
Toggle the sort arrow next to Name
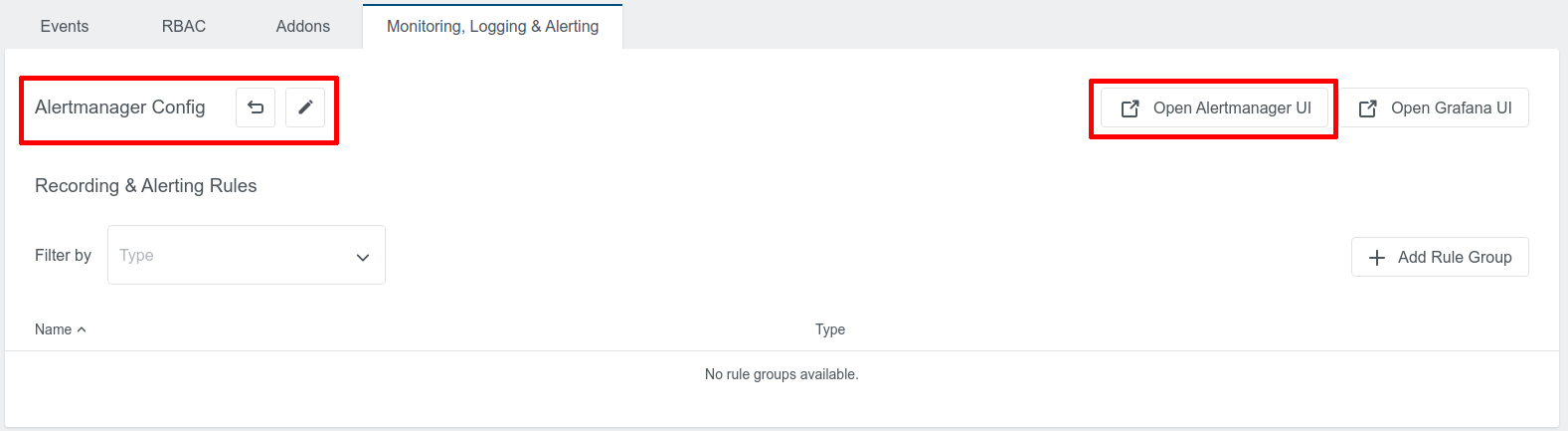pos(82,329)
